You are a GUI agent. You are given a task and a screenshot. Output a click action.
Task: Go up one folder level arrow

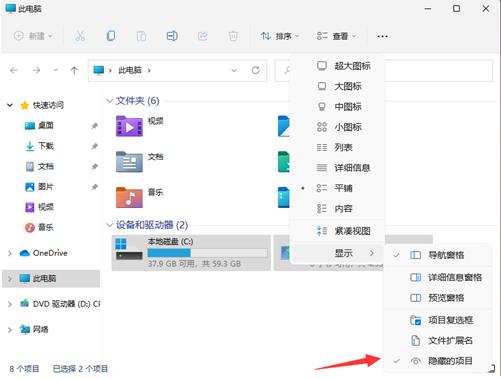(x=74, y=70)
